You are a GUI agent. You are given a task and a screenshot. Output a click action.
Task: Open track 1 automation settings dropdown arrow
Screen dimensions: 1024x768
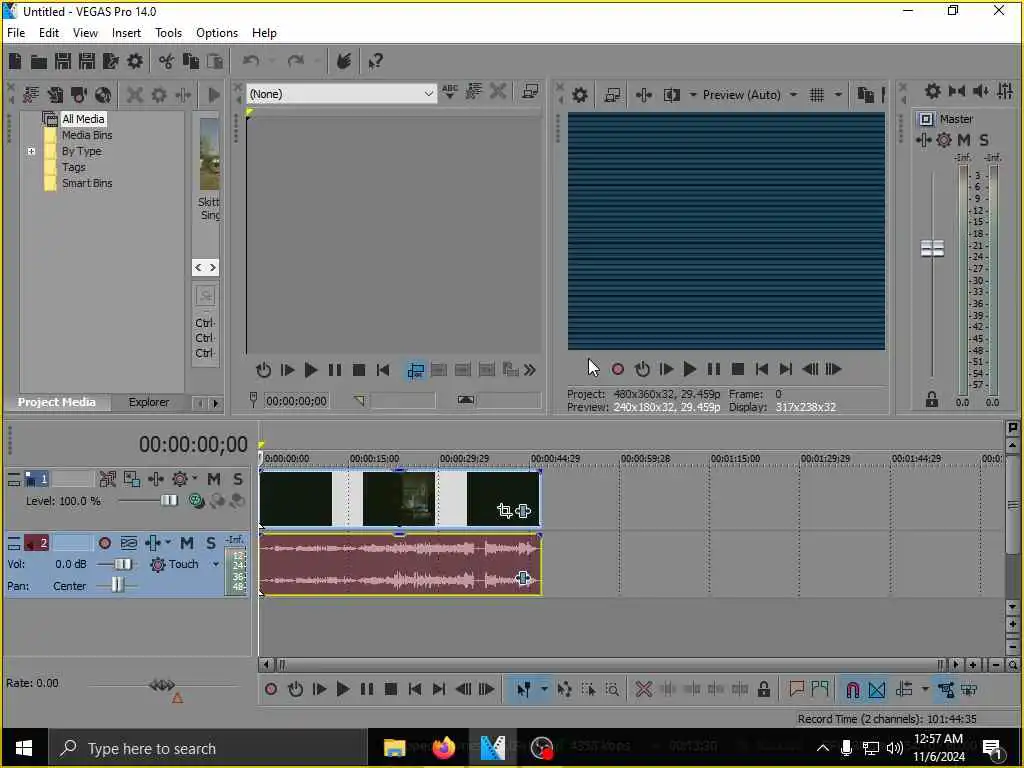(x=195, y=479)
